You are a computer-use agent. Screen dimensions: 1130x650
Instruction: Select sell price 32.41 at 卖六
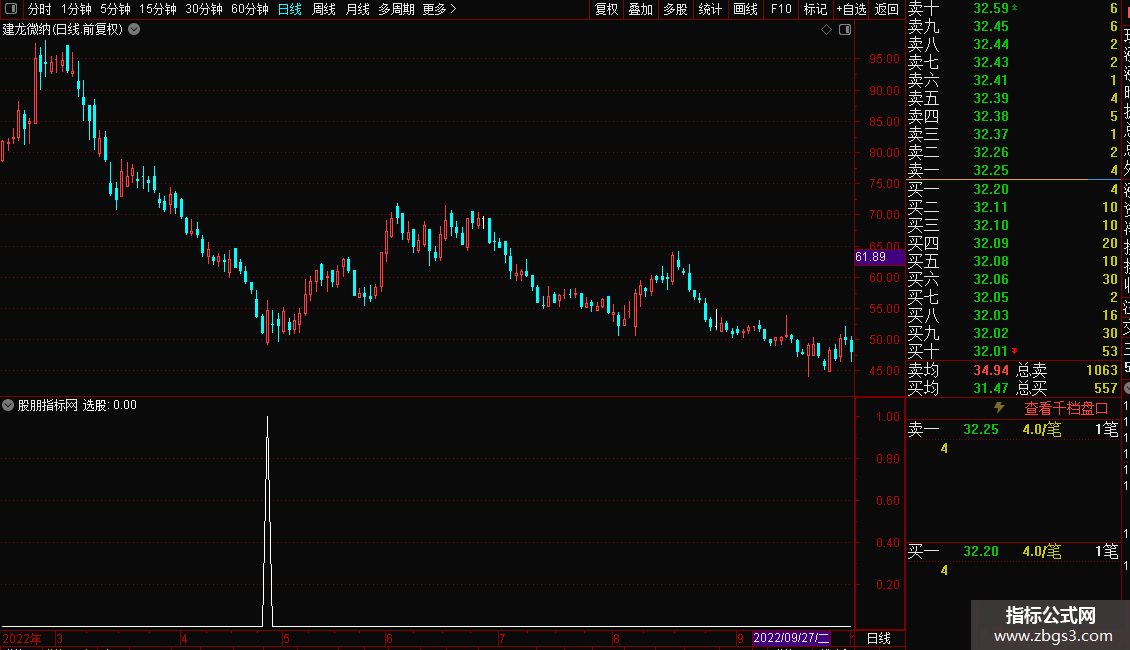coord(991,81)
